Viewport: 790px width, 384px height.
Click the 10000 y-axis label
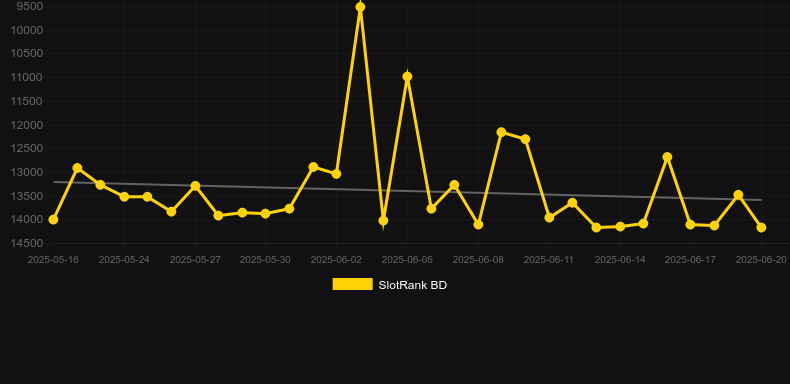27,30
